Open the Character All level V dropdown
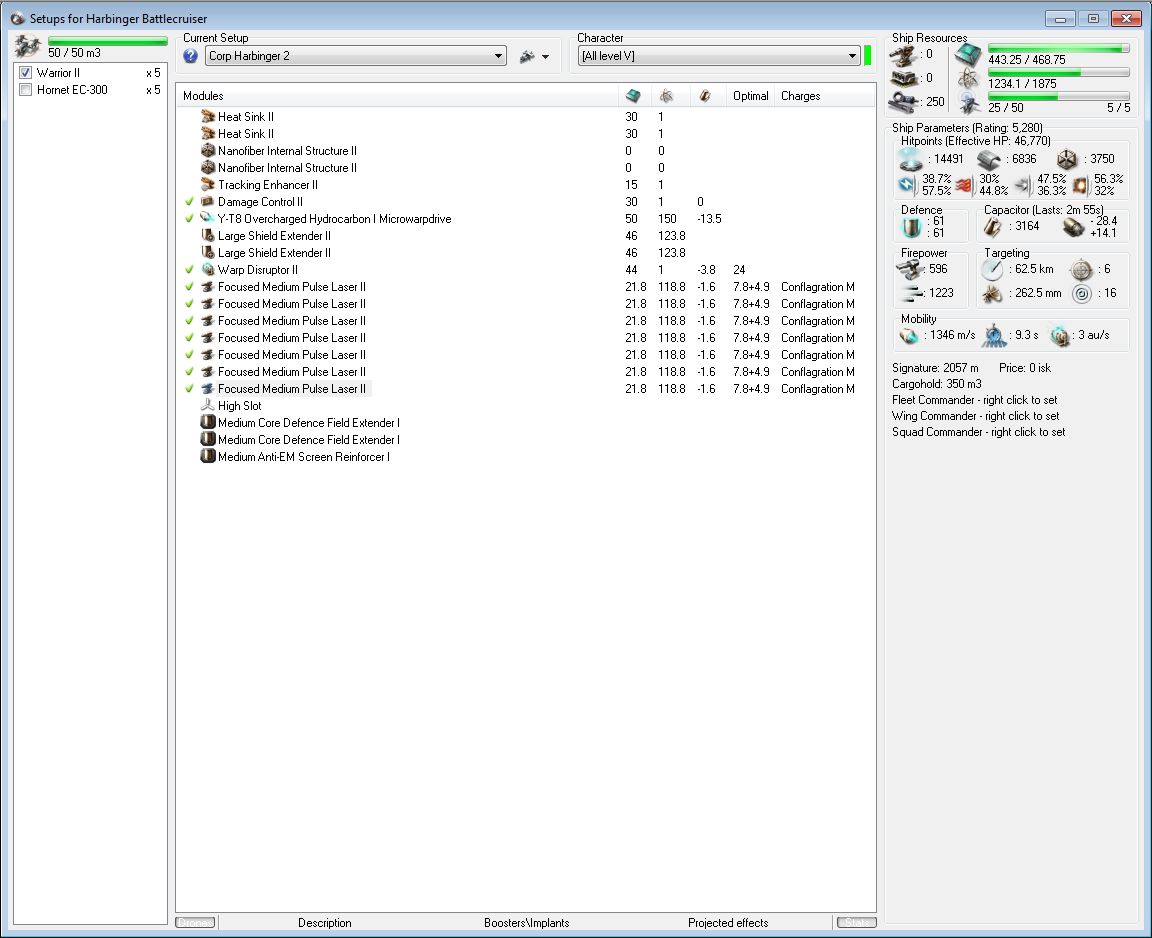This screenshot has height=938, width=1152. coord(719,56)
